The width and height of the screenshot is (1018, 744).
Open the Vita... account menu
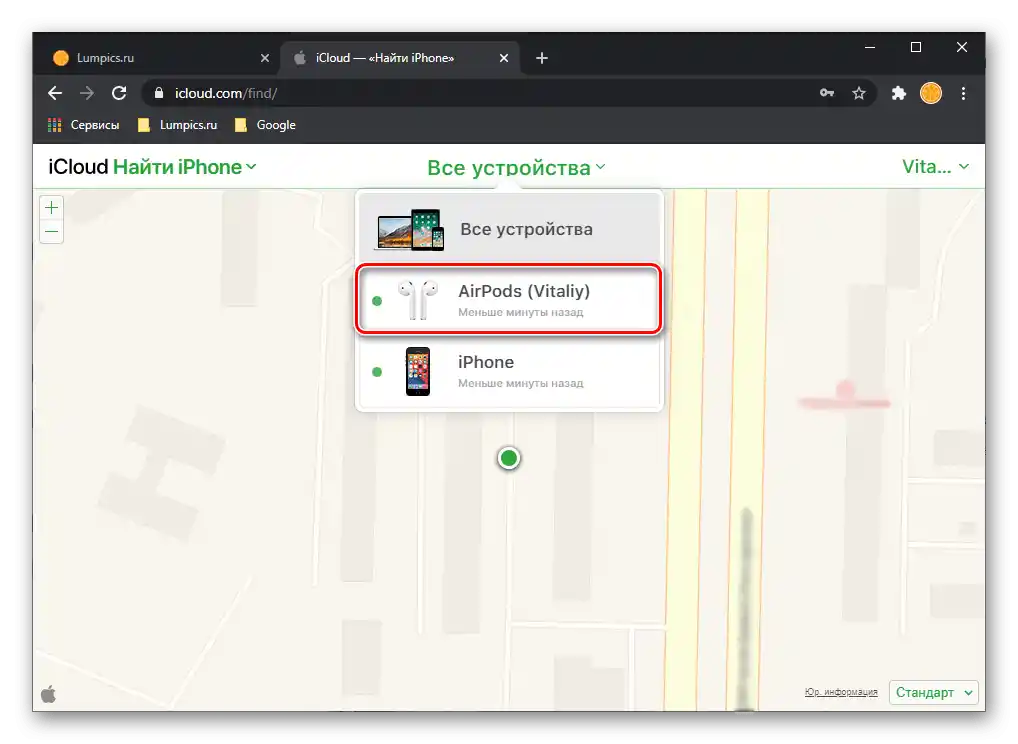(936, 167)
